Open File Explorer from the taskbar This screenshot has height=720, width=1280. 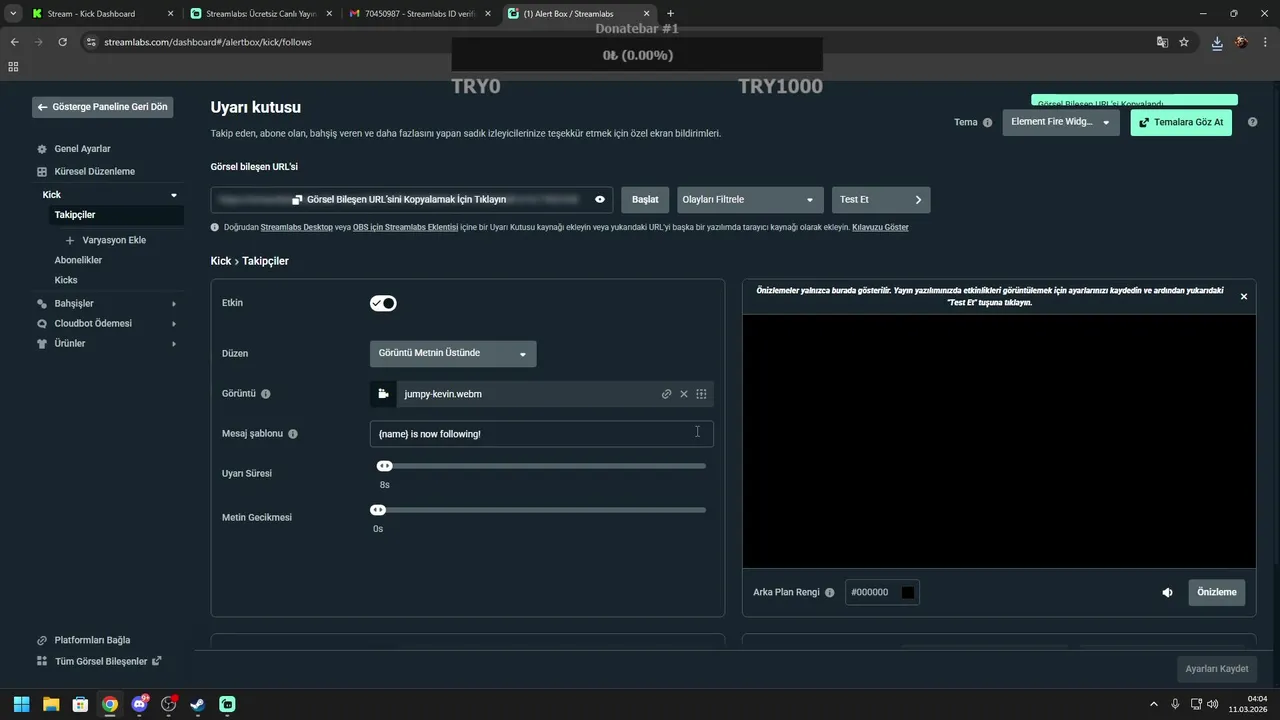[51, 704]
